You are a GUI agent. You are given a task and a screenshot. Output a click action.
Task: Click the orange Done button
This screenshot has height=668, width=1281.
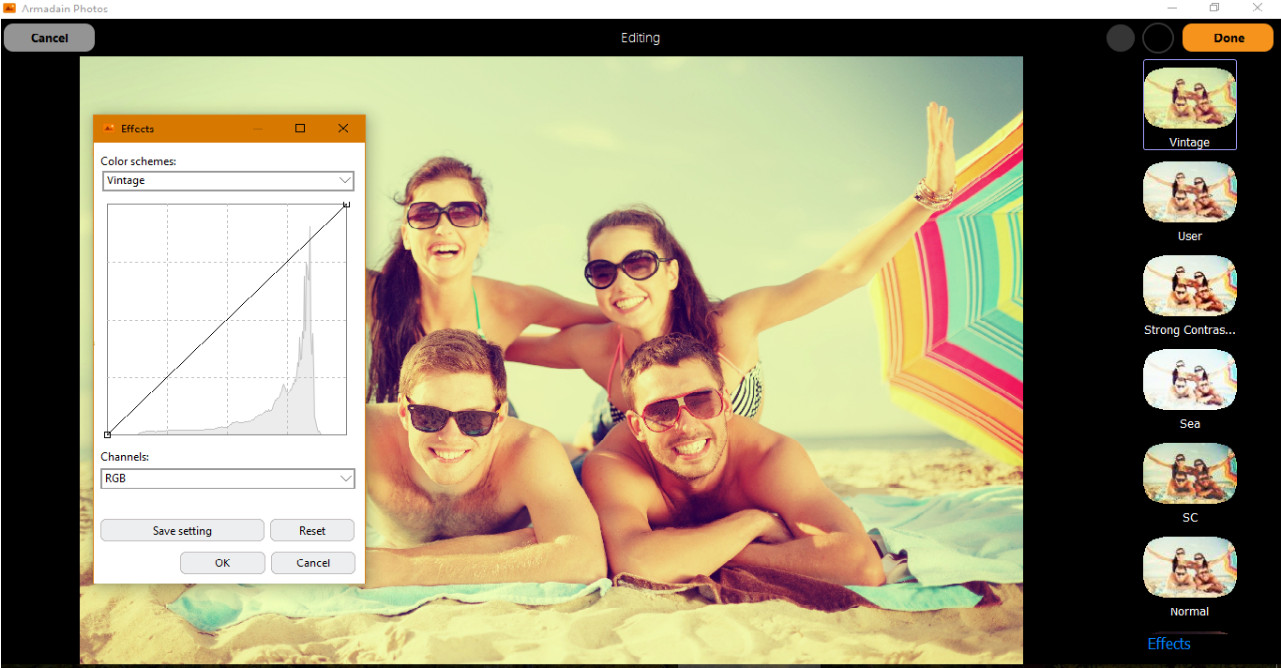tap(1229, 38)
